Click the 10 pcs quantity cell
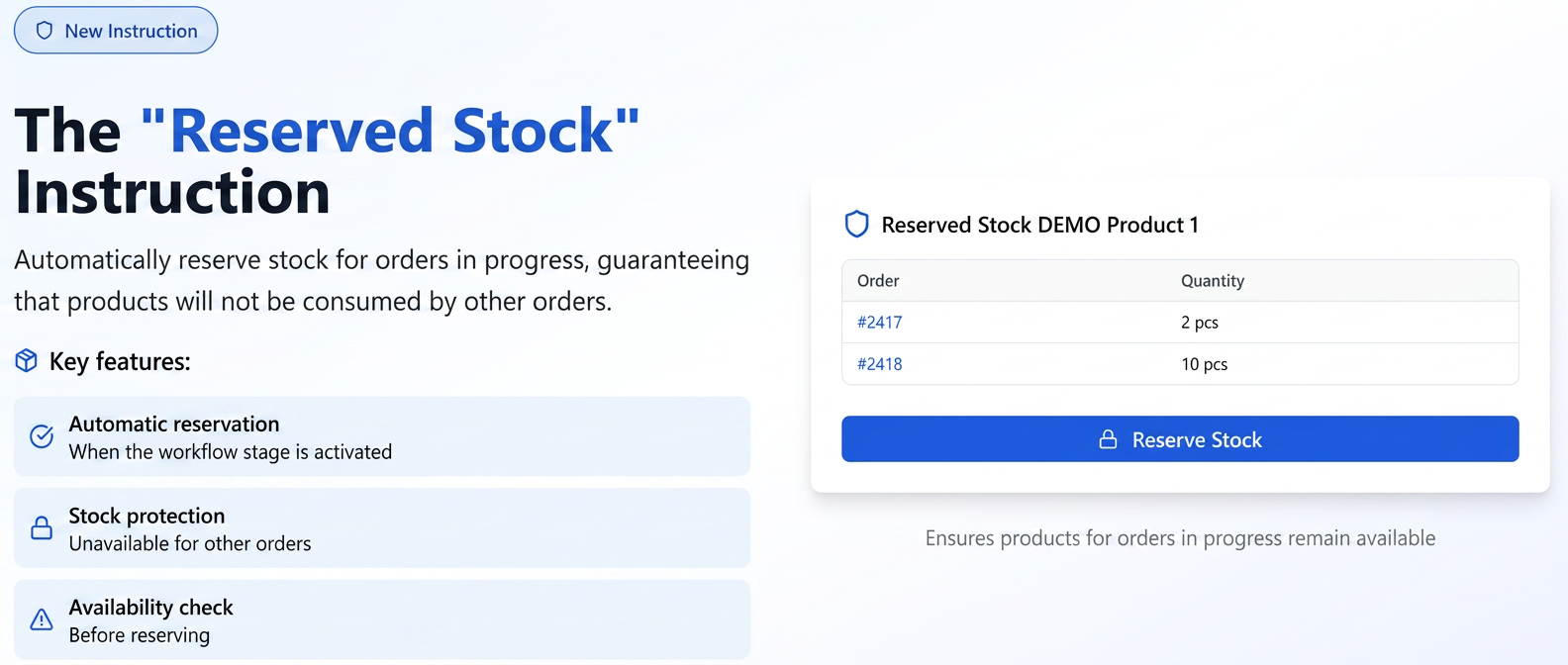Image resolution: width=1568 pixels, height=665 pixels. click(x=1204, y=364)
